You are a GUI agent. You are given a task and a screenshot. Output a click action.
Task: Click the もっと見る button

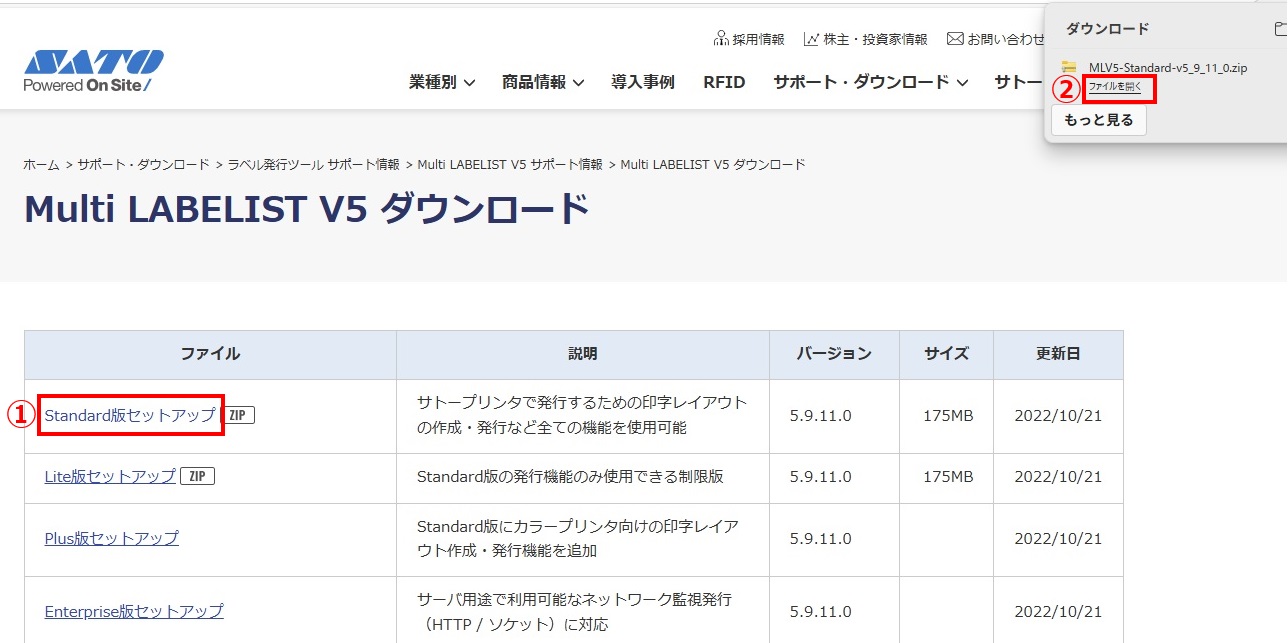pos(1099,120)
